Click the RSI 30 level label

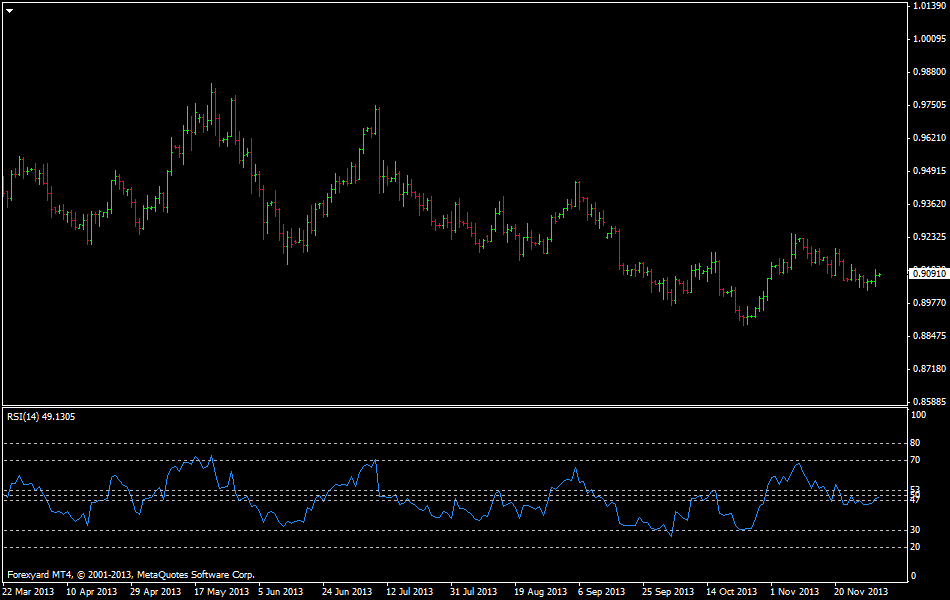(x=914, y=530)
